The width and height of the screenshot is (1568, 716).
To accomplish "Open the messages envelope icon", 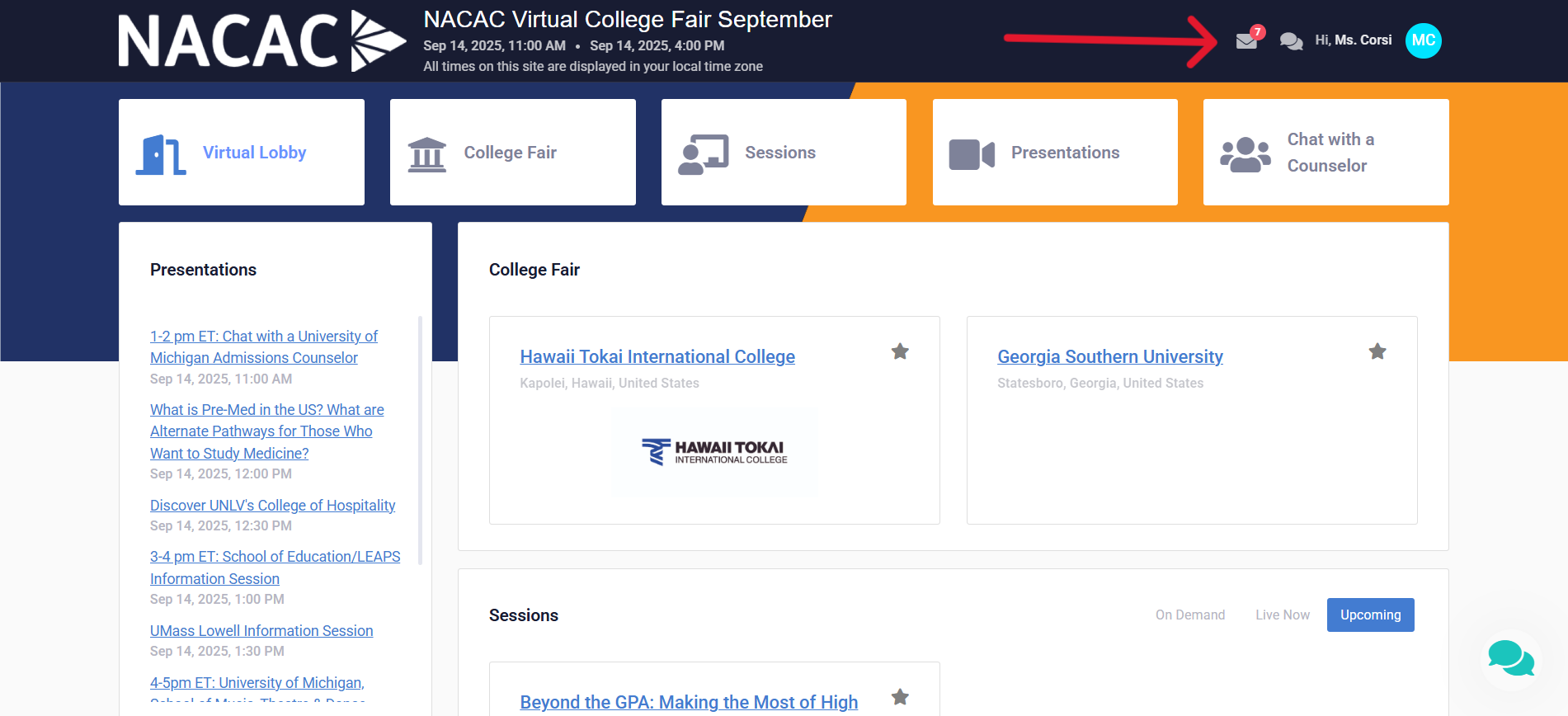I will click(x=1246, y=41).
